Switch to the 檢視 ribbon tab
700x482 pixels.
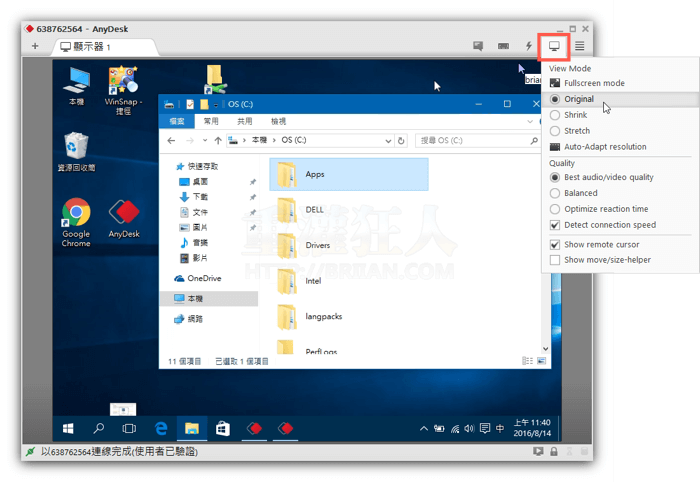[x=278, y=121]
